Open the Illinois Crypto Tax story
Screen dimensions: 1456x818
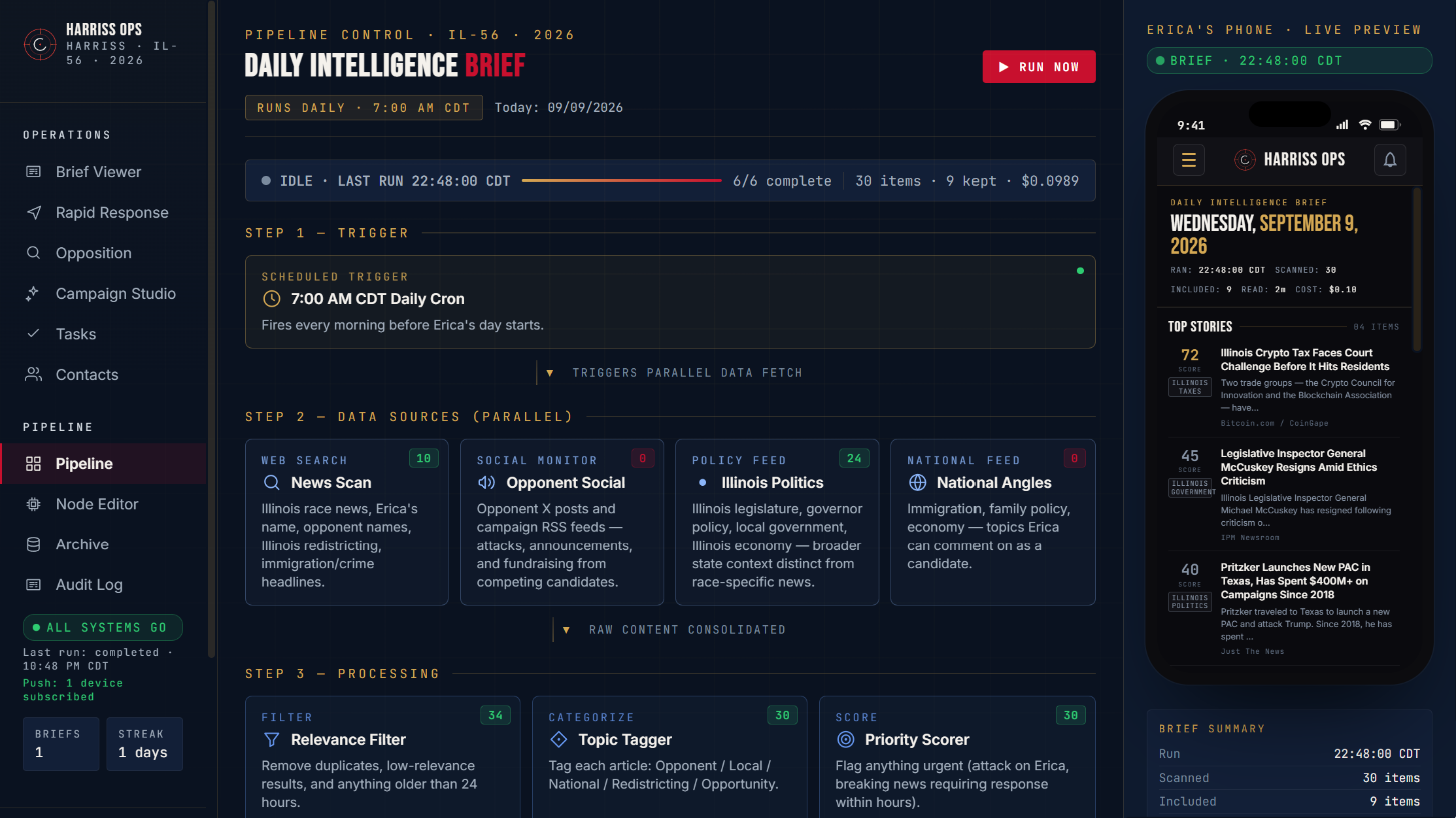[1284, 387]
